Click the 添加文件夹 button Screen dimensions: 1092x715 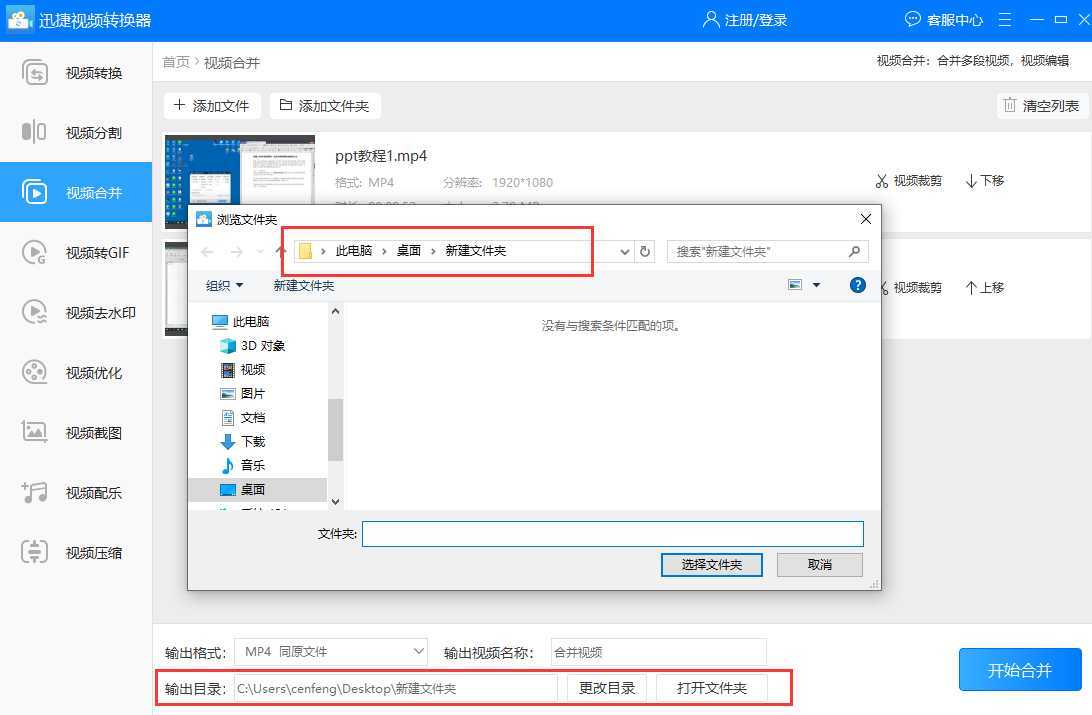point(325,106)
